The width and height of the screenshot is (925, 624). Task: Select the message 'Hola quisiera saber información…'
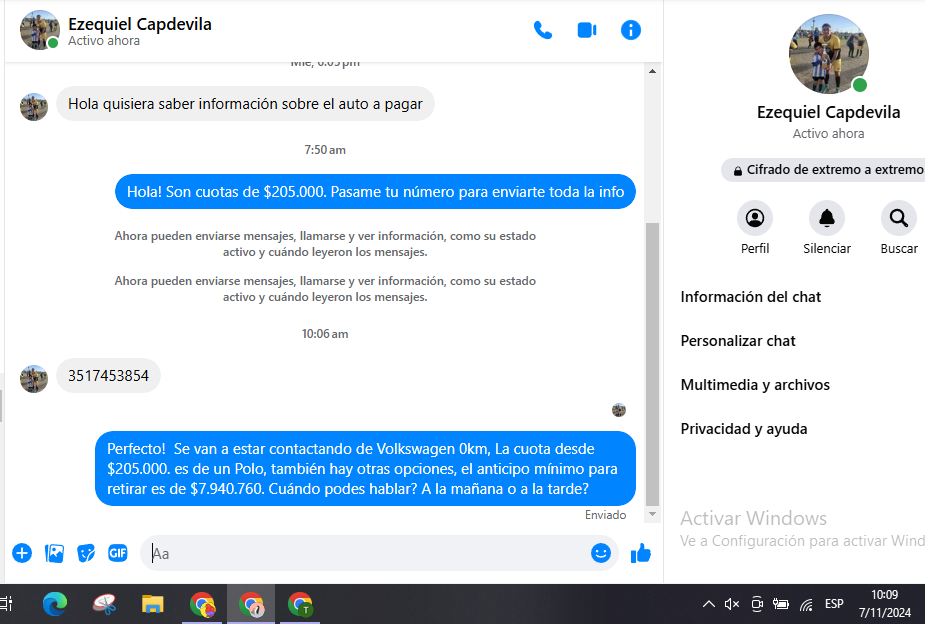tap(245, 104)
